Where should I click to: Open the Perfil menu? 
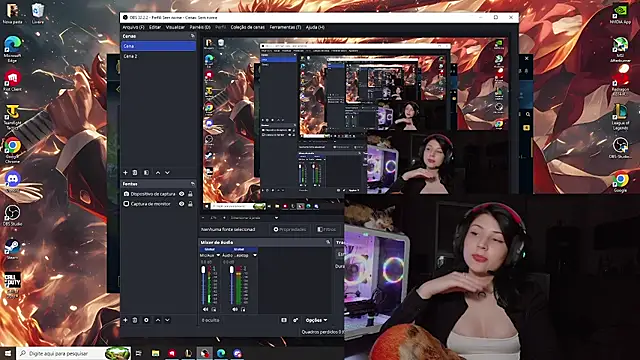click(220, 27)
